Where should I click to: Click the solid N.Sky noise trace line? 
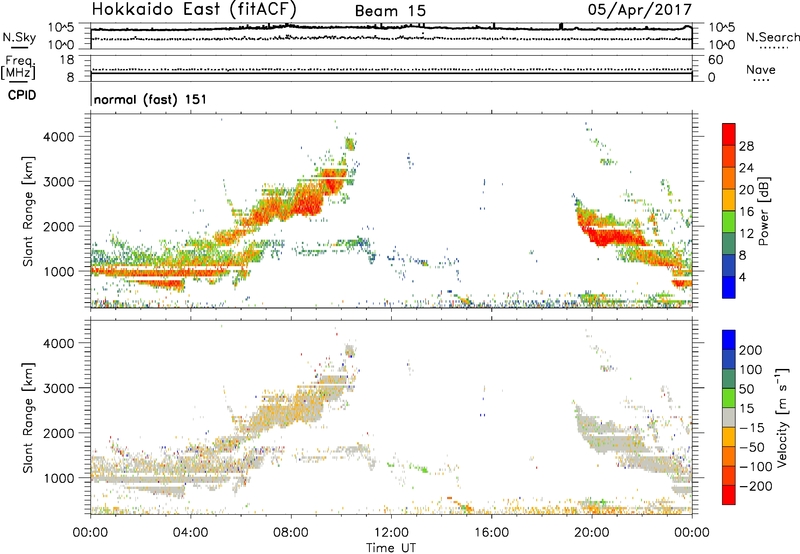[x=391, y=28]
